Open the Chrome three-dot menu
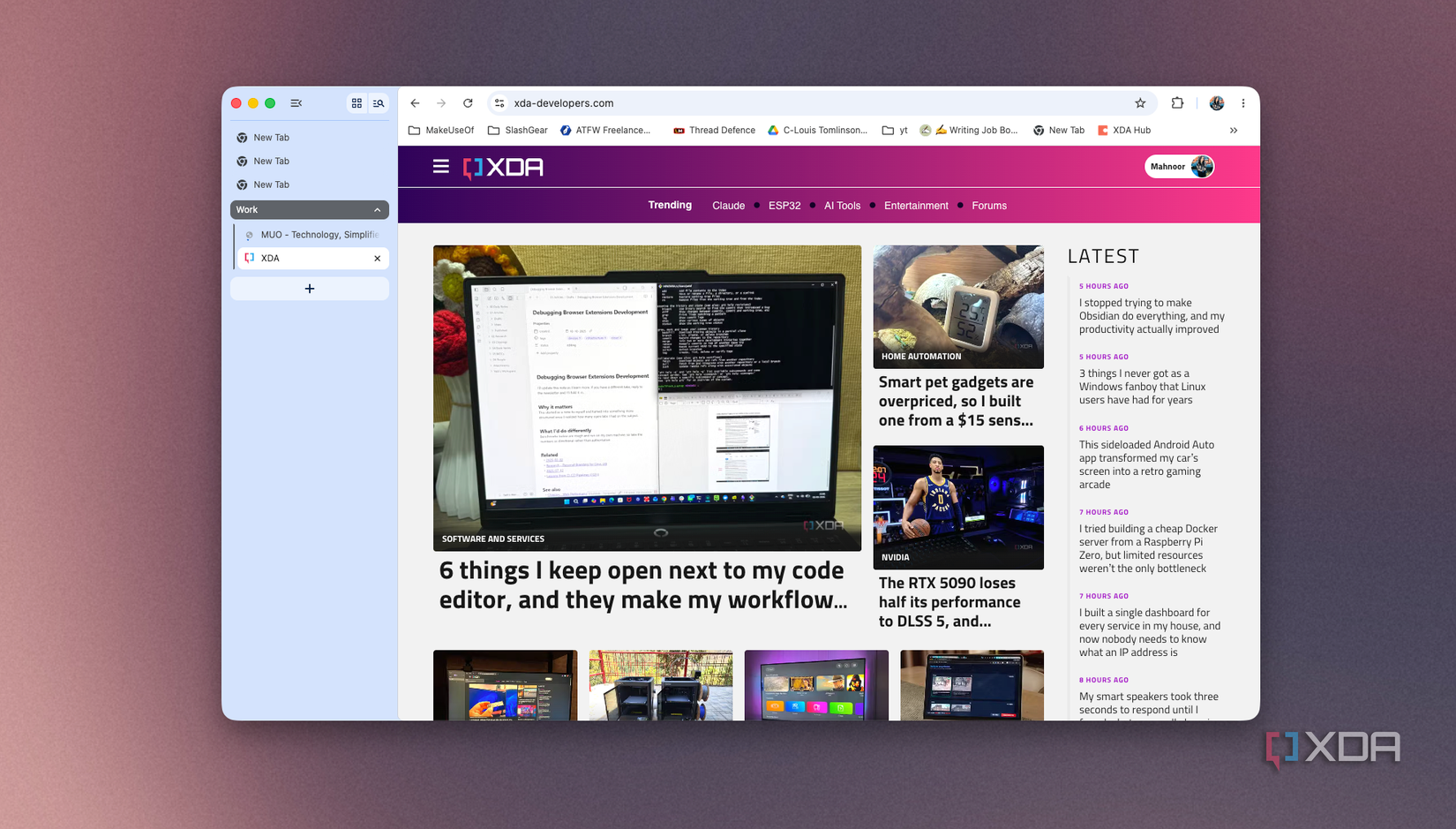This screenshot has height=829, width=1456. click(x=1243, y=103)
